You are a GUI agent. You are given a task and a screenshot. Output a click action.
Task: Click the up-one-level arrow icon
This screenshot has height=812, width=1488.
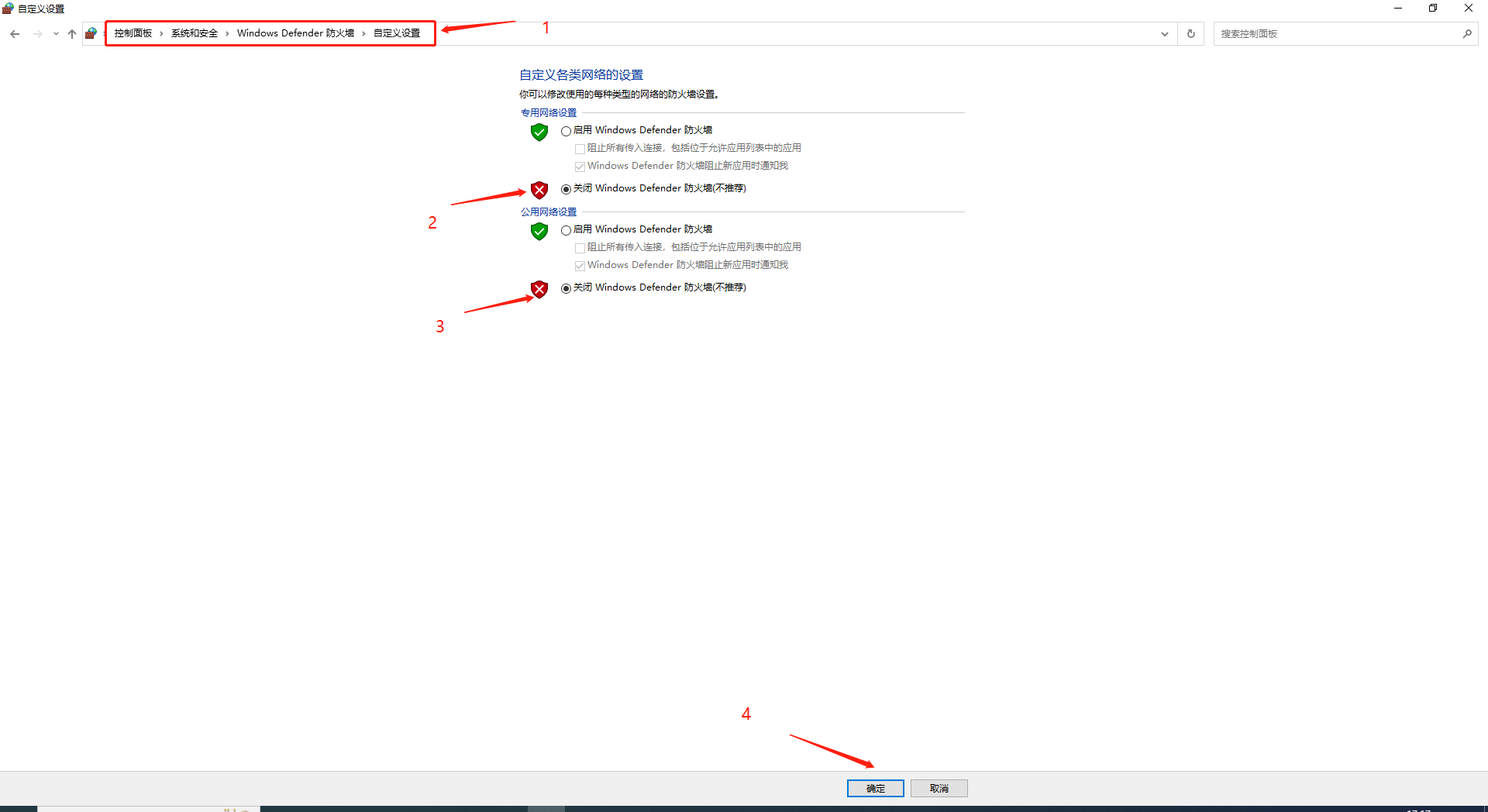click(72, 34)
